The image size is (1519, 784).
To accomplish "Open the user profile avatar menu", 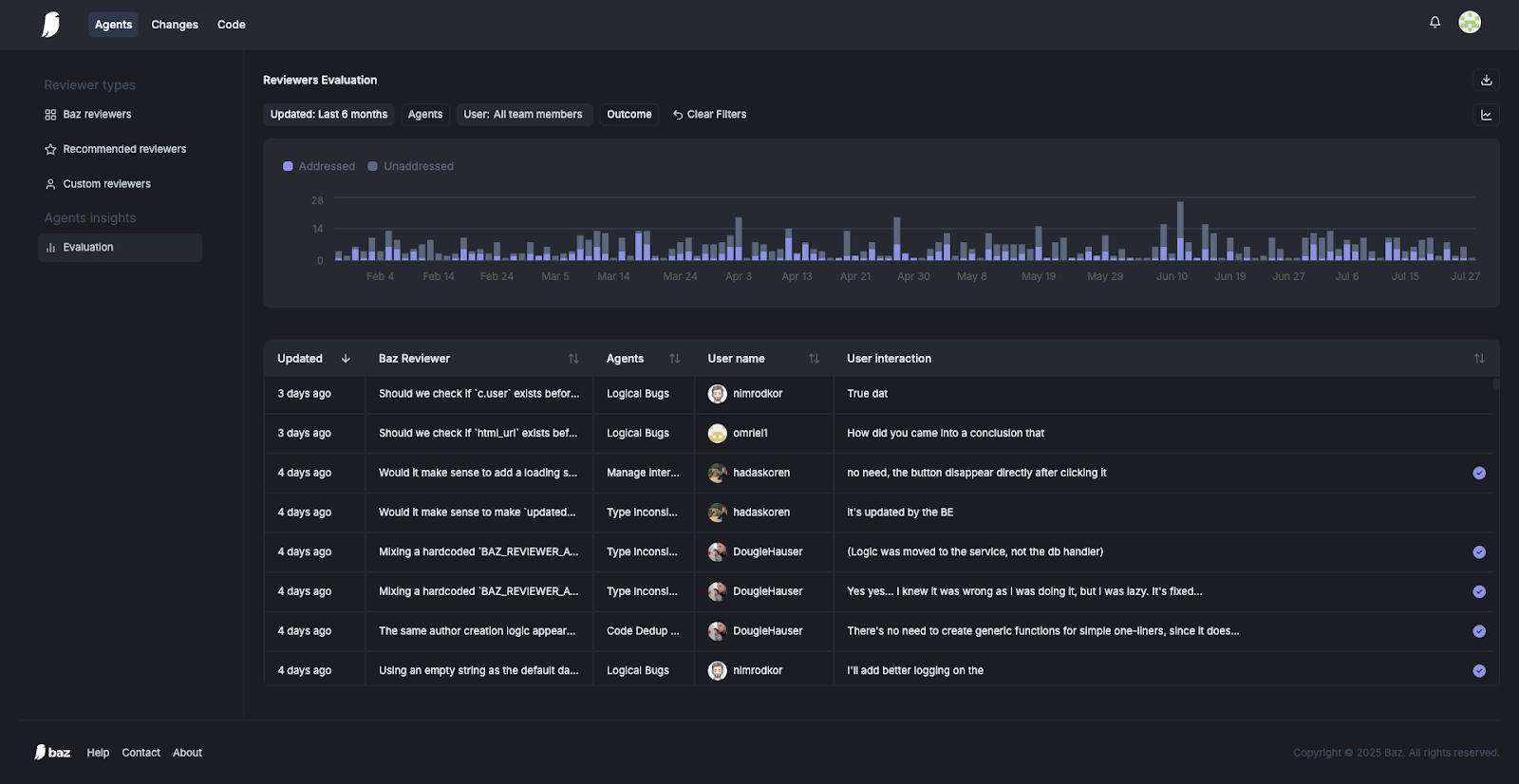I will pyautogui.click(x=1470, y=22).
